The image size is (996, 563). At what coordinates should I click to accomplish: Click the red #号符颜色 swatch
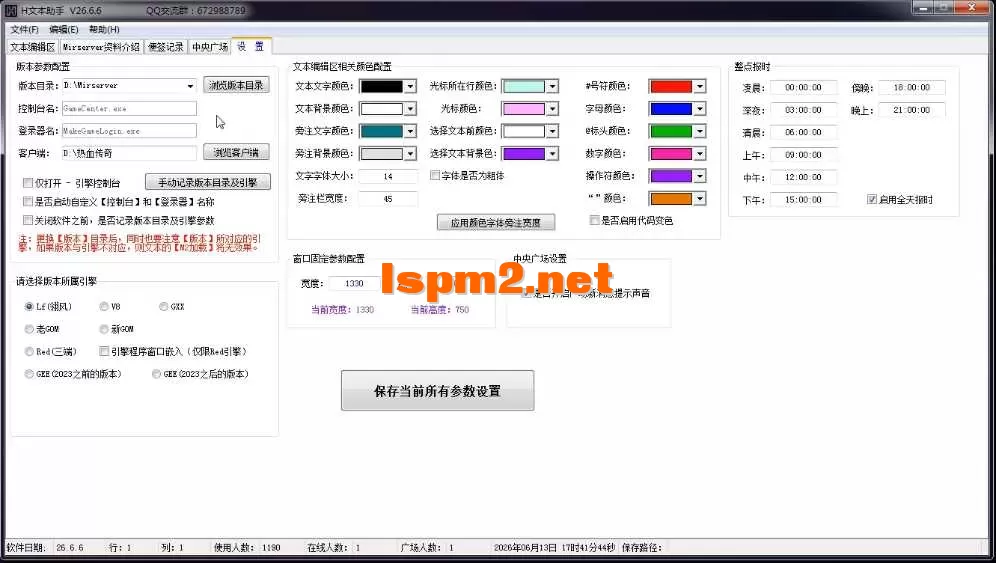(x=671, y=86)
